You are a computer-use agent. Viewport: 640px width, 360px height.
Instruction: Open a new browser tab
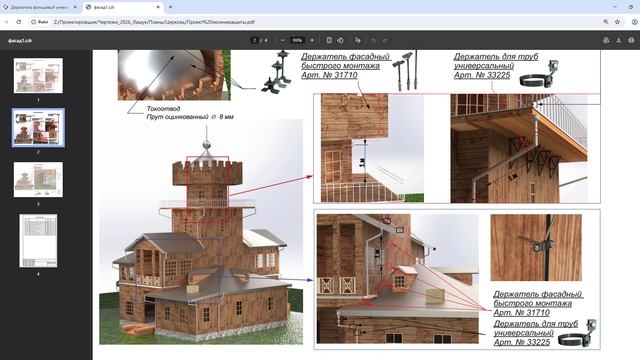click(x=171, y=7)
